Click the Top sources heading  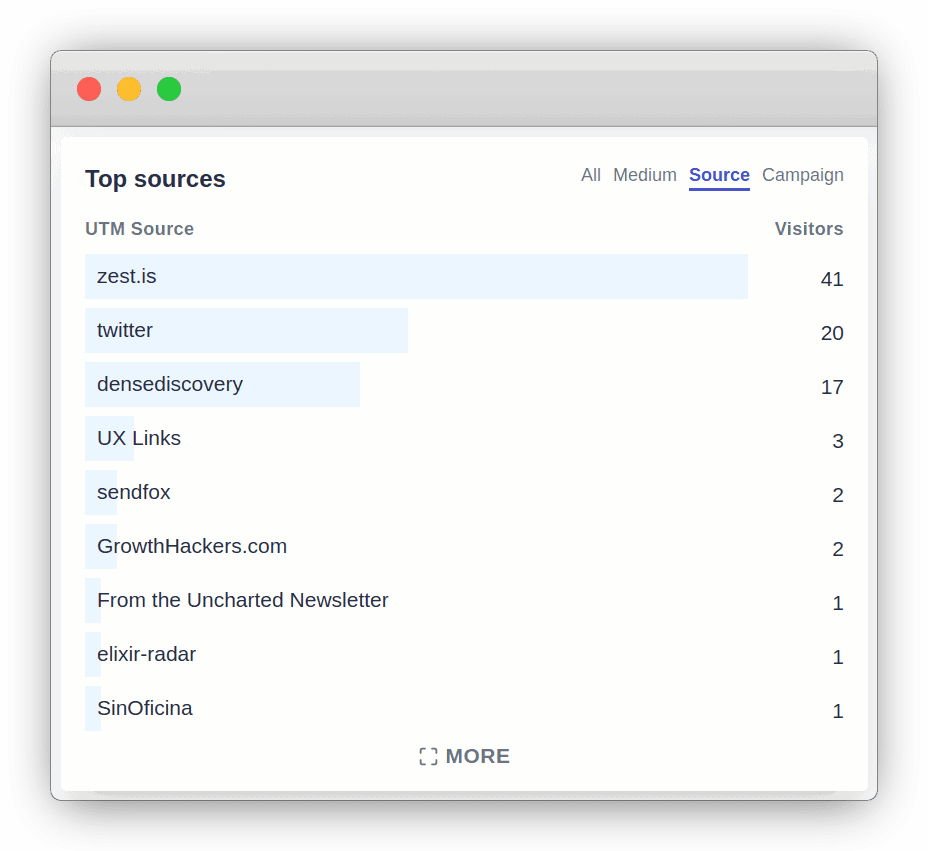pos(155,179)
